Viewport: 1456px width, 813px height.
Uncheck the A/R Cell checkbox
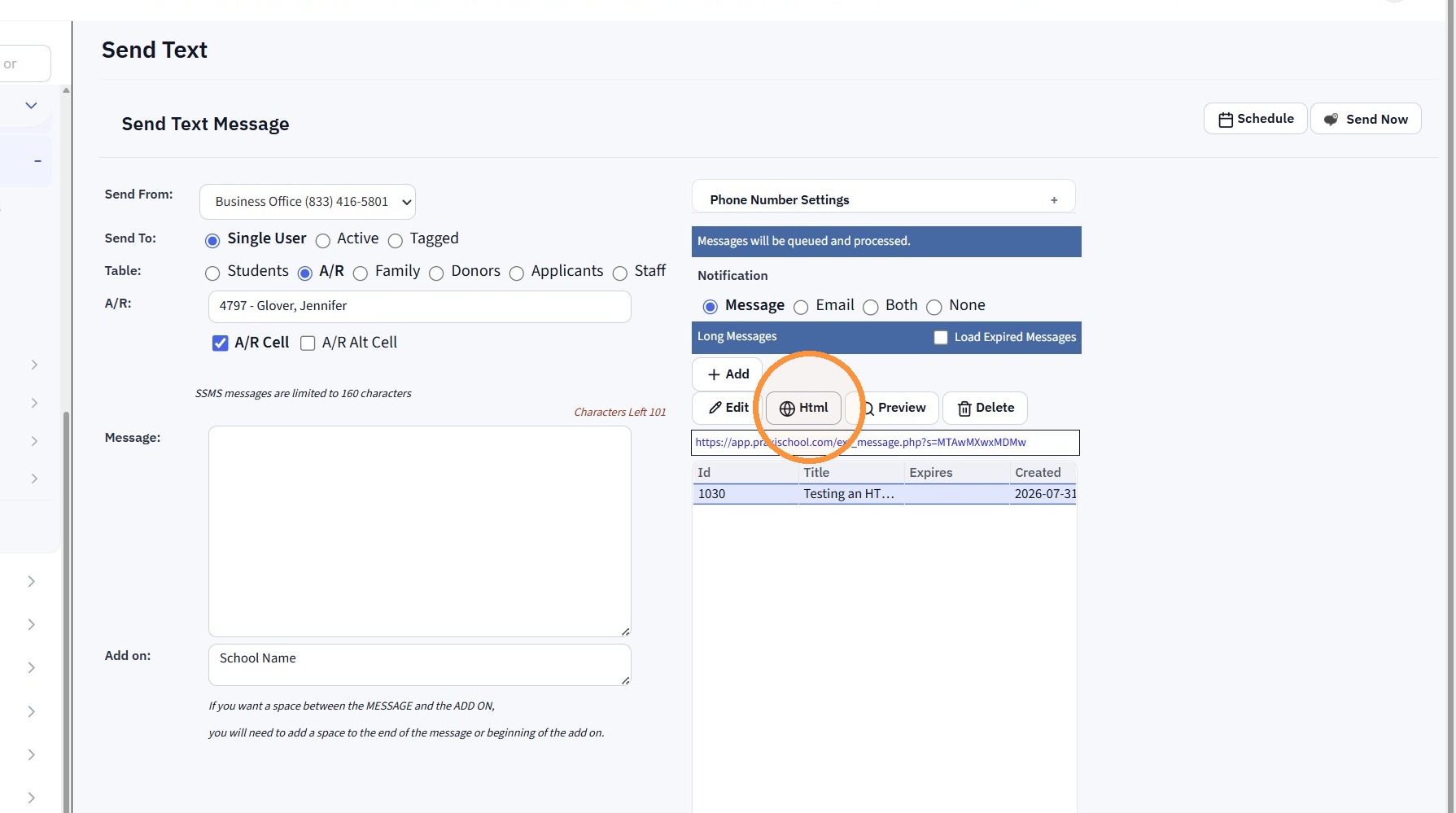(x=220, y=343)
